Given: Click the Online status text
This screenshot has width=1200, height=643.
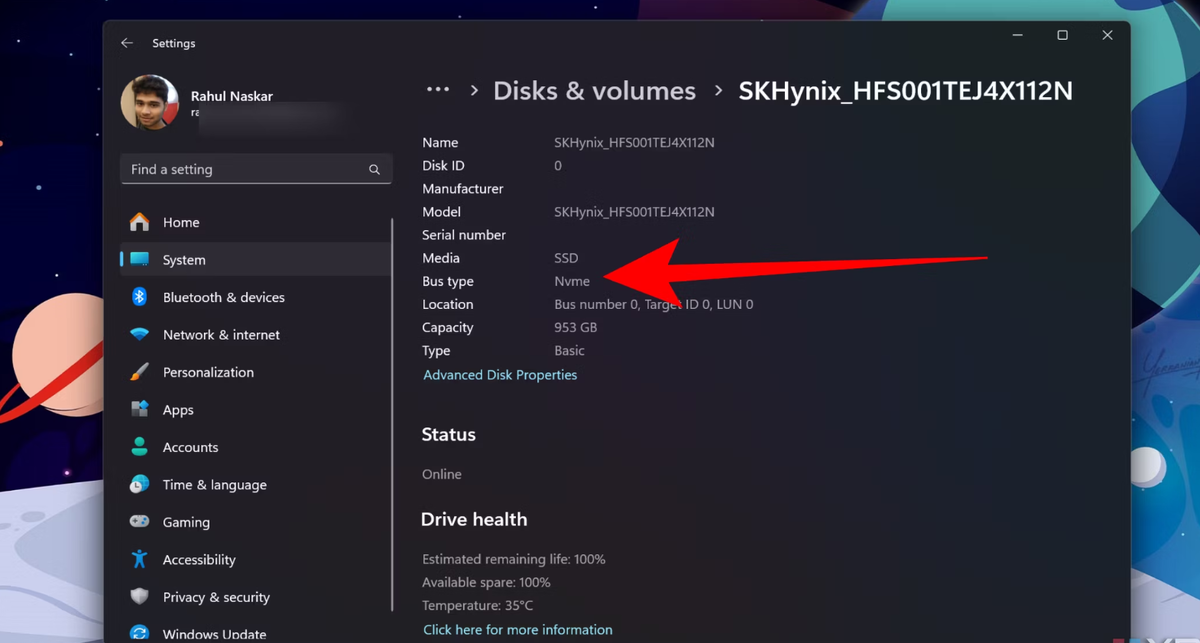Looking at the screenshot, I should (x=442, y=474).
